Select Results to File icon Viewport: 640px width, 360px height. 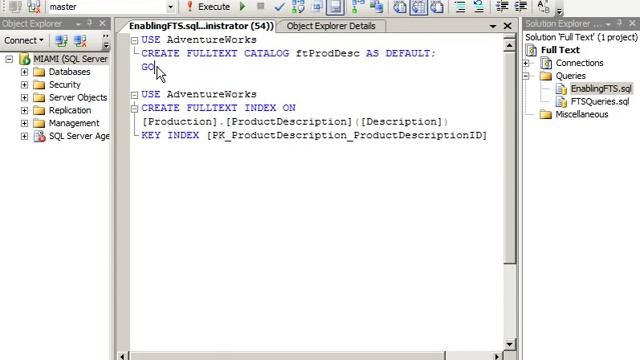tap(437, 7)
